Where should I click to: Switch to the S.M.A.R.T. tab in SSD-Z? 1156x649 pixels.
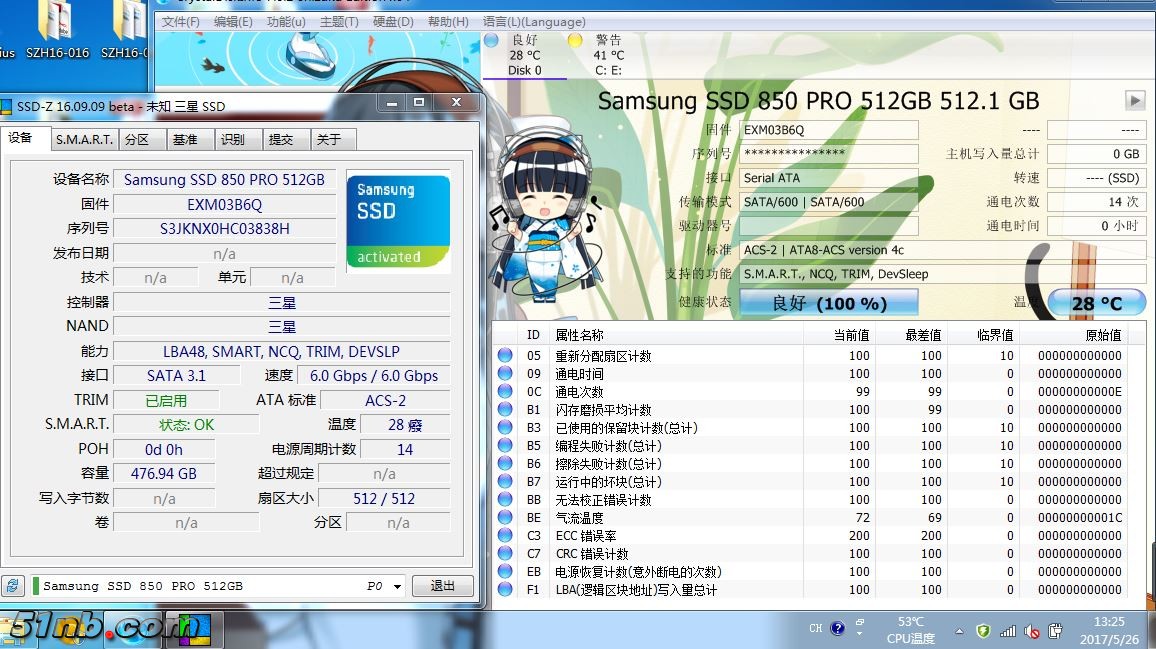click(83, 139)
